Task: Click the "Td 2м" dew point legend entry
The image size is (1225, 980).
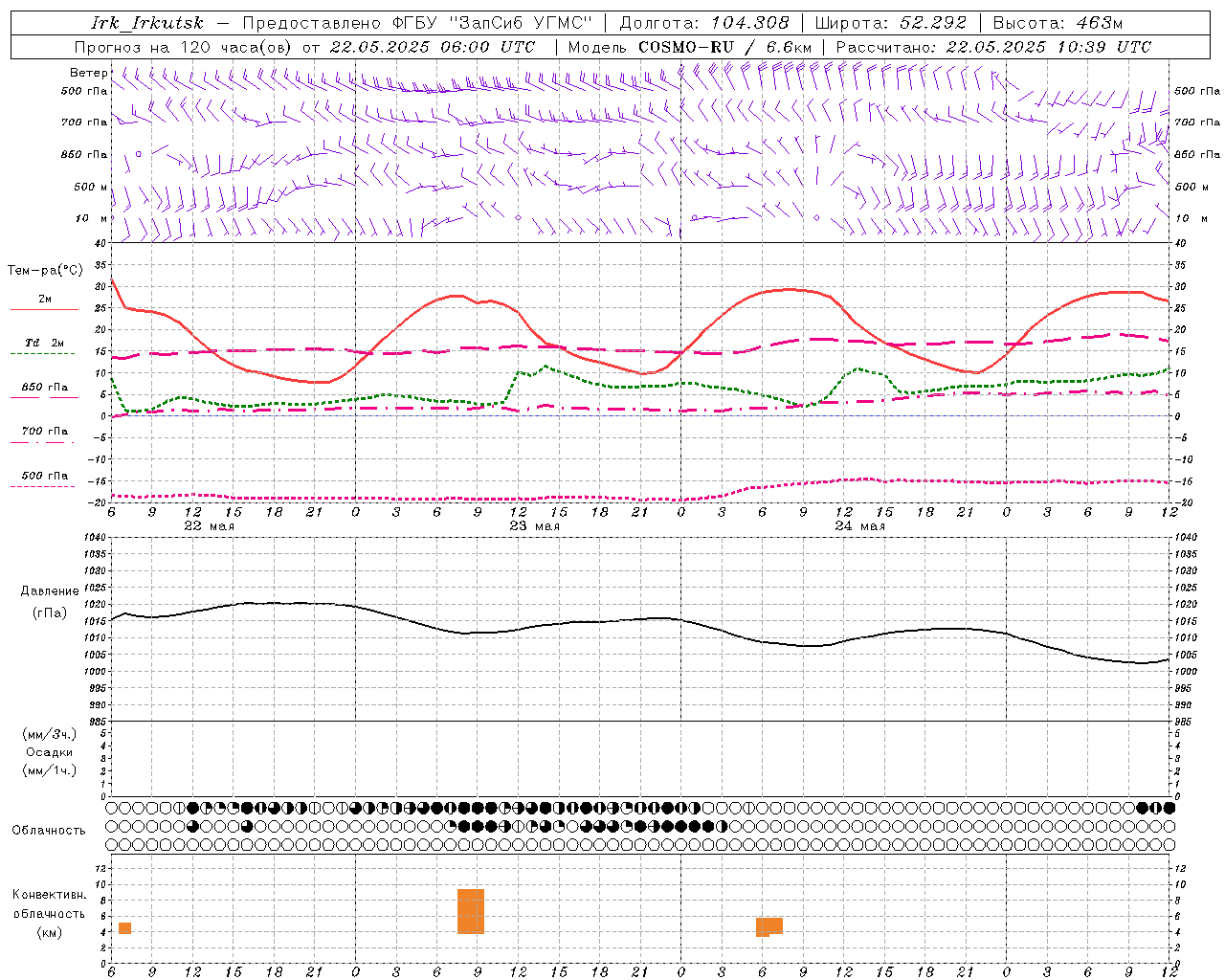Action: [45, 343]
